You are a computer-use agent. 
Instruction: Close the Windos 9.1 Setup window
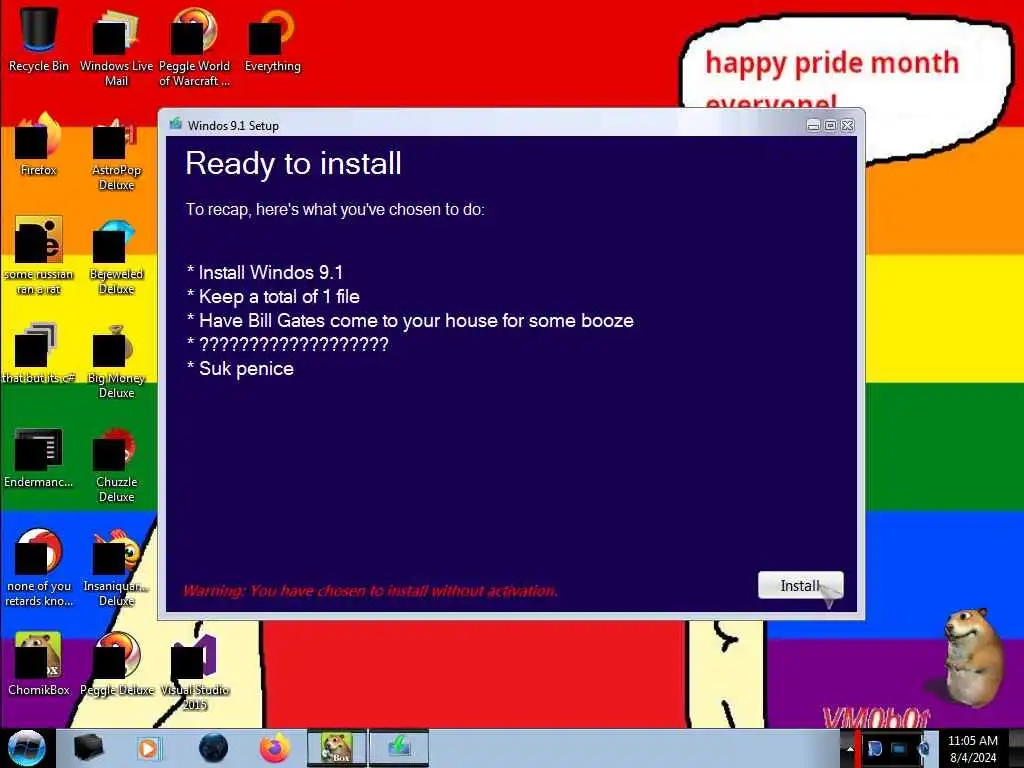click(847, 125)
